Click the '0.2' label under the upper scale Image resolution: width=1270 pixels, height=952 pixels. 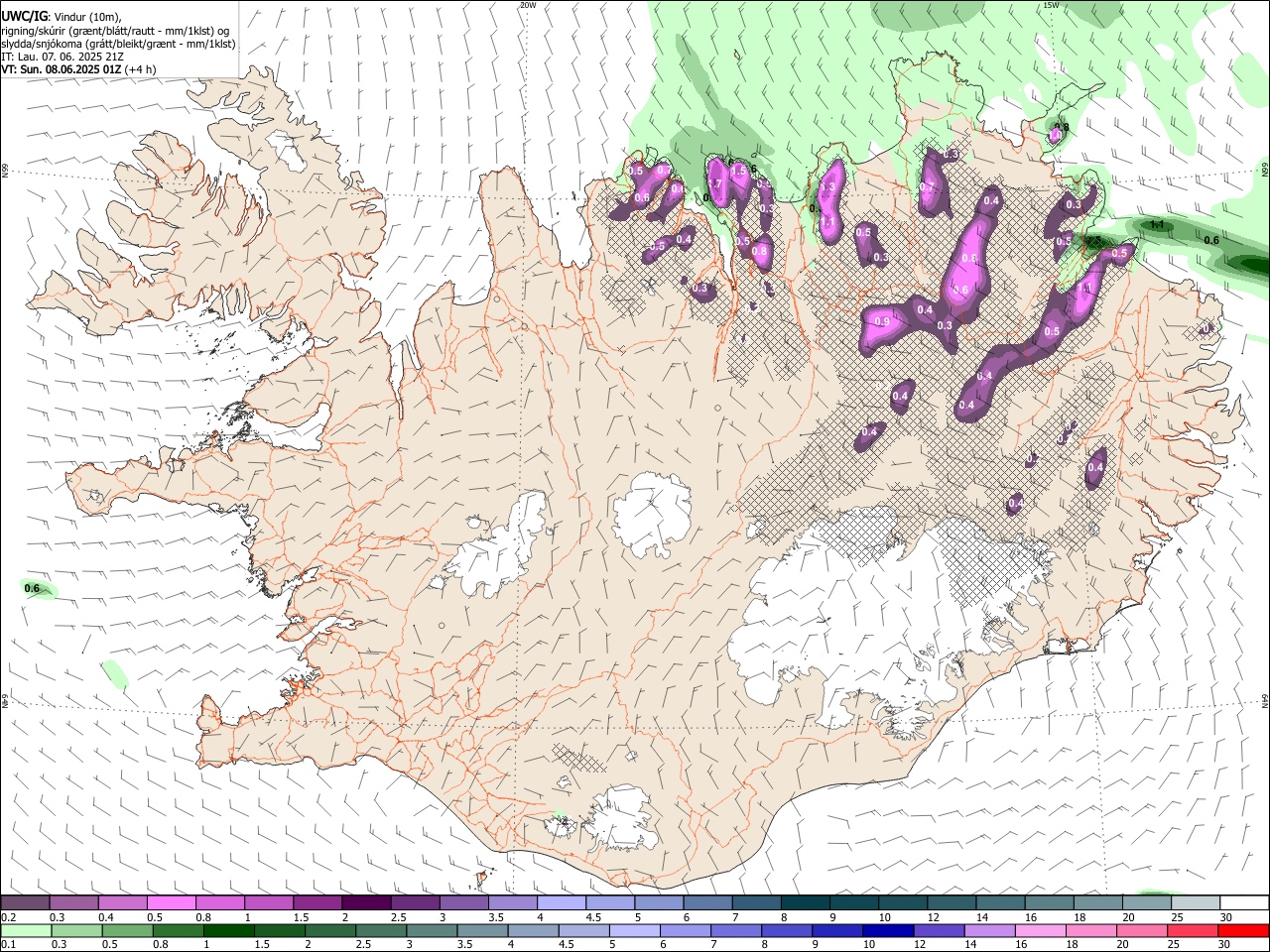(x=9, y=917)
